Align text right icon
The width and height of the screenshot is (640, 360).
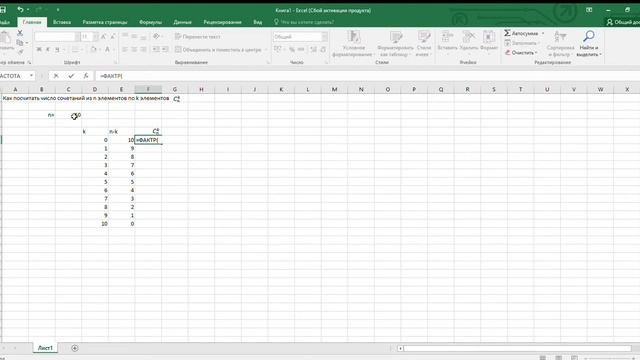click(x=143, y=49)
